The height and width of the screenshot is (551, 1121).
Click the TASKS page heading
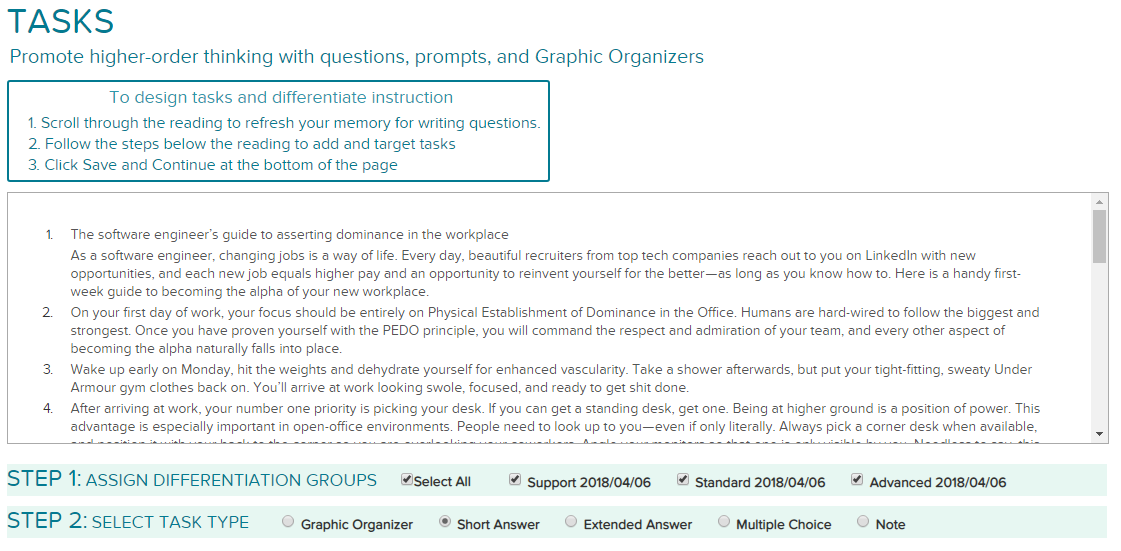tap(61, 21)
